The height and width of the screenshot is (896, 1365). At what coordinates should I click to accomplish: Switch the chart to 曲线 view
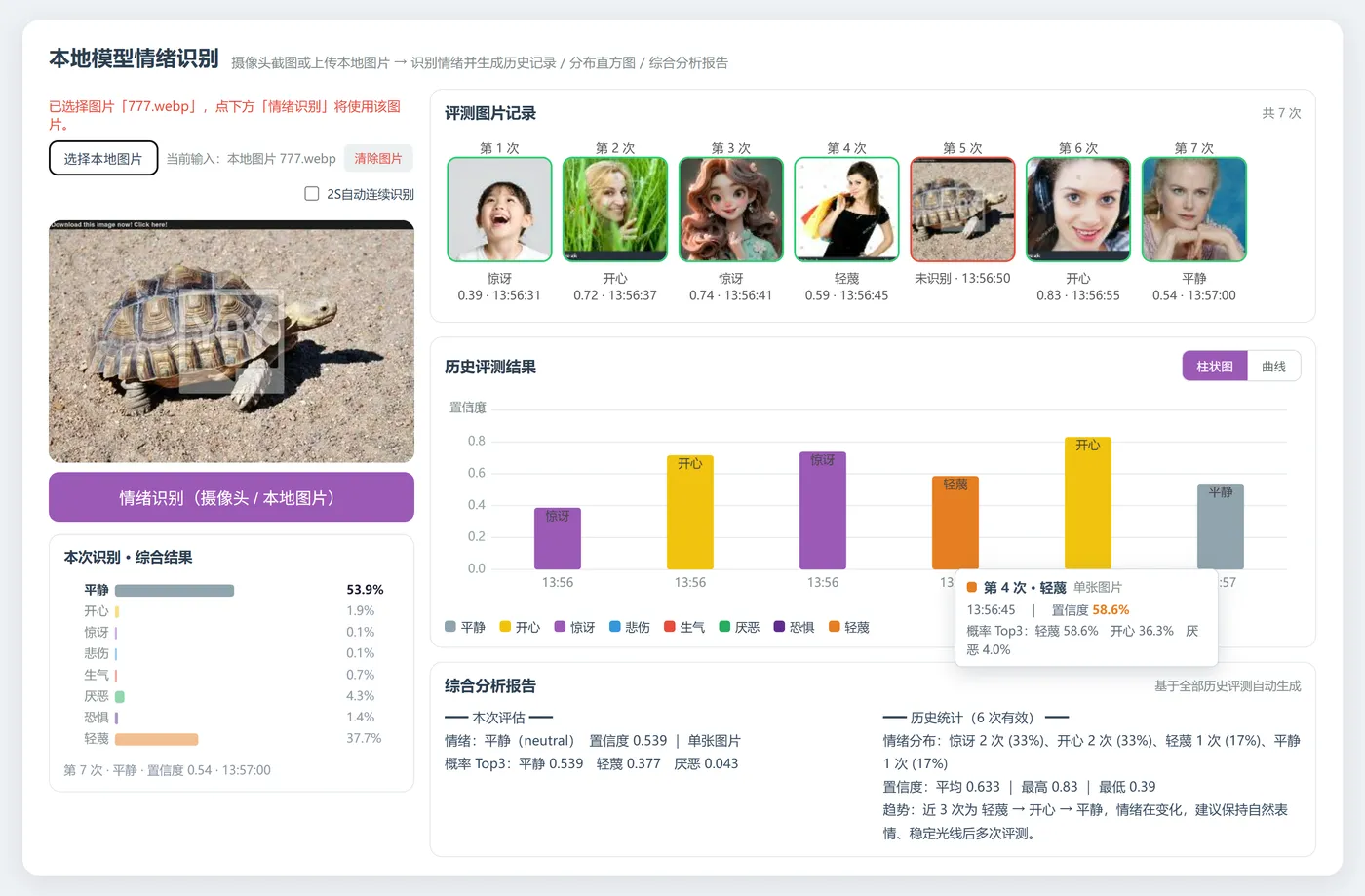click(1273, 367)
